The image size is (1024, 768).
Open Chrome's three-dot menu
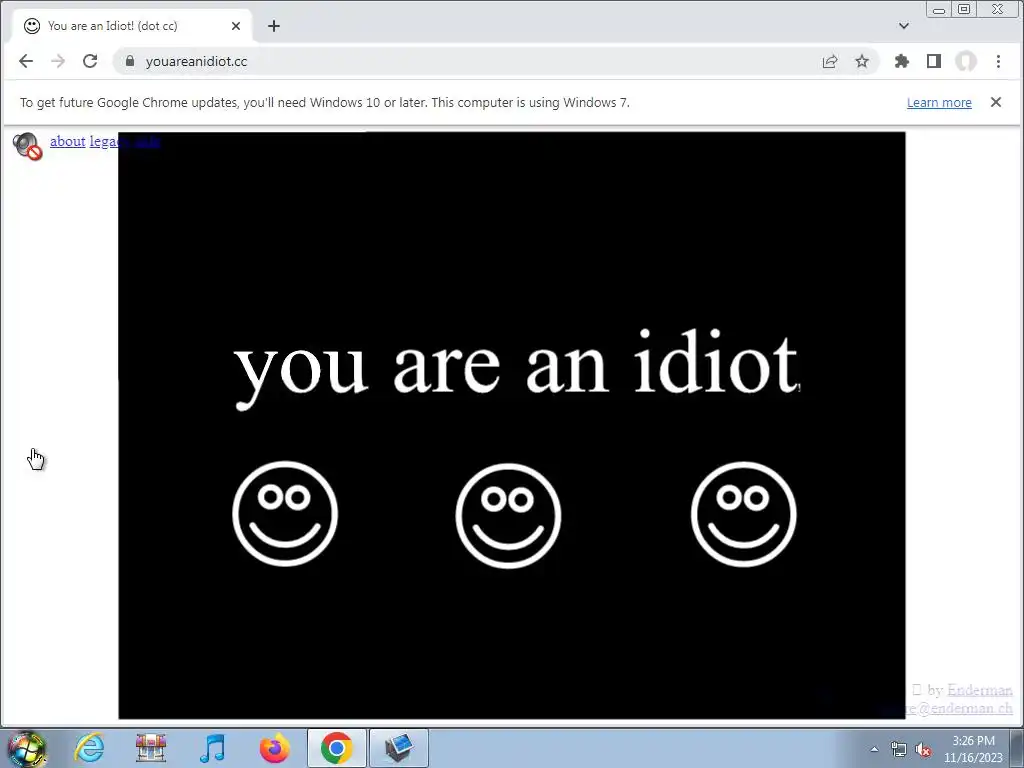[x=998, y=61]
